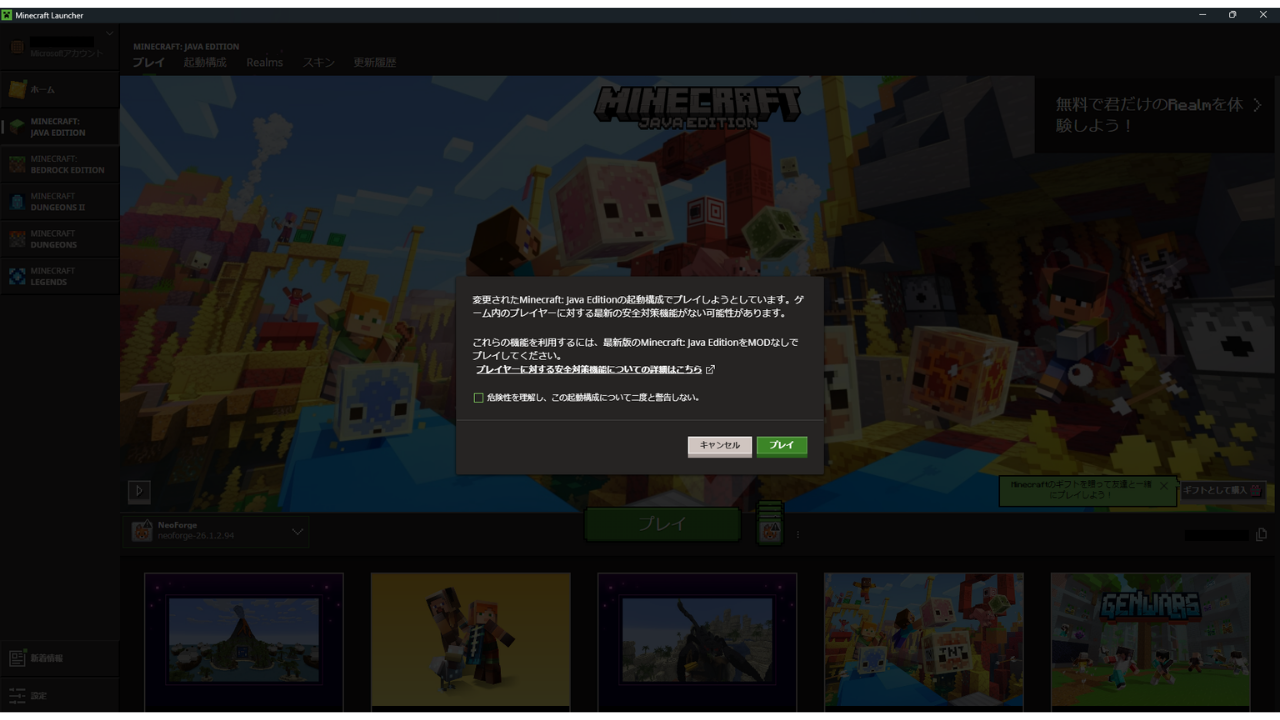Image resolution: width=1280 pixels, height=720 pixels.
Task: Open the スキン tab
Action: (x=318, y=63)
